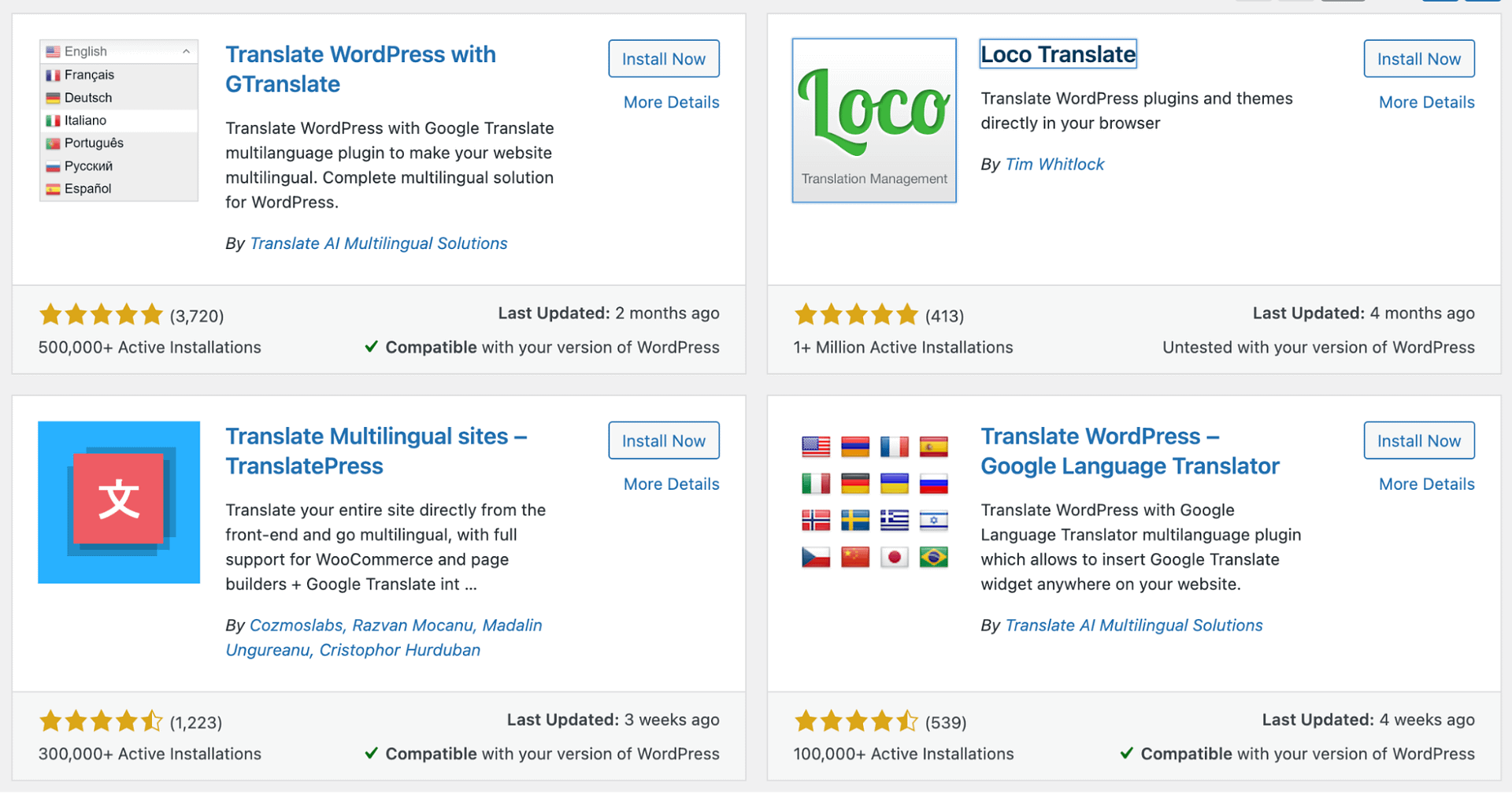
Task: Open the Loco Translate title link
Action: click(1058, 54)
